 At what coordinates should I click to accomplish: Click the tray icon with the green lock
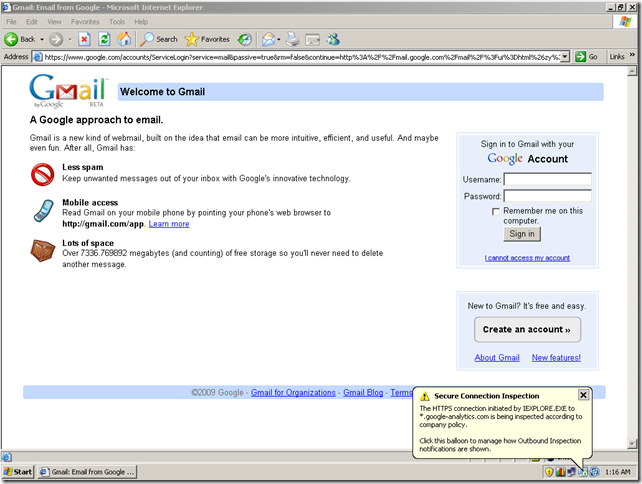583,472
